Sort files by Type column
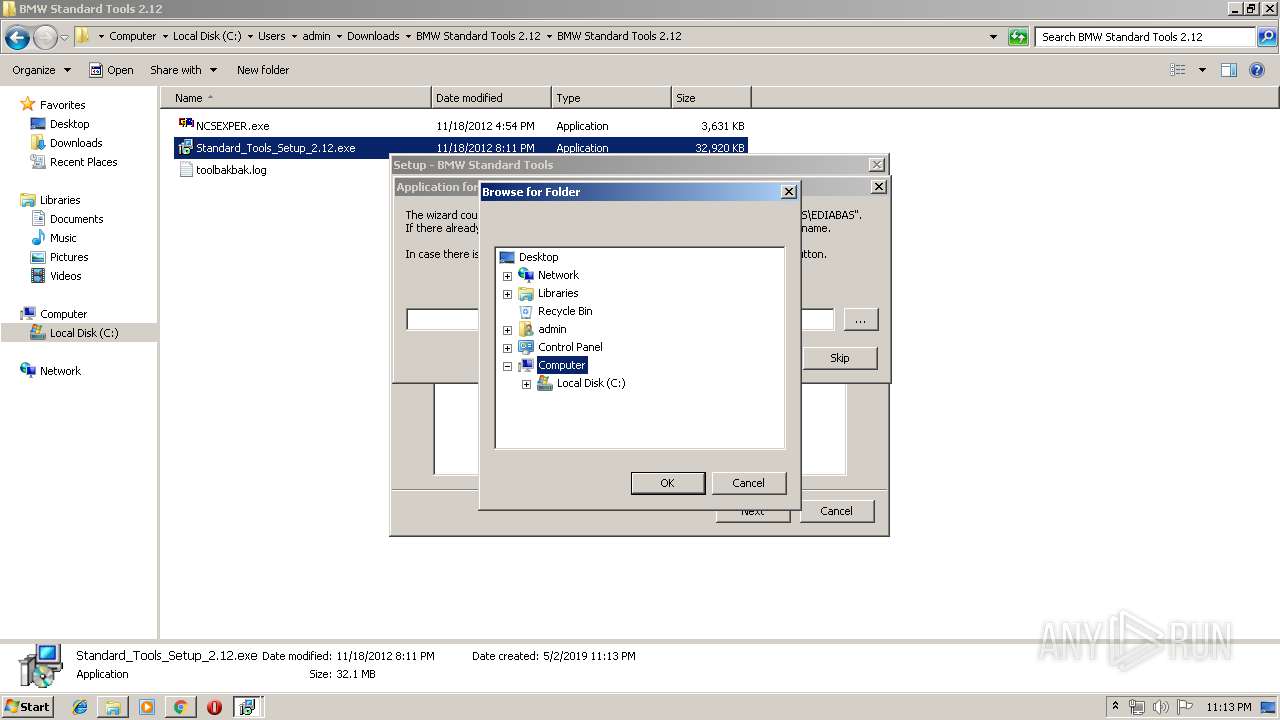The image size is (1280, 720). (x=611, y=98)
